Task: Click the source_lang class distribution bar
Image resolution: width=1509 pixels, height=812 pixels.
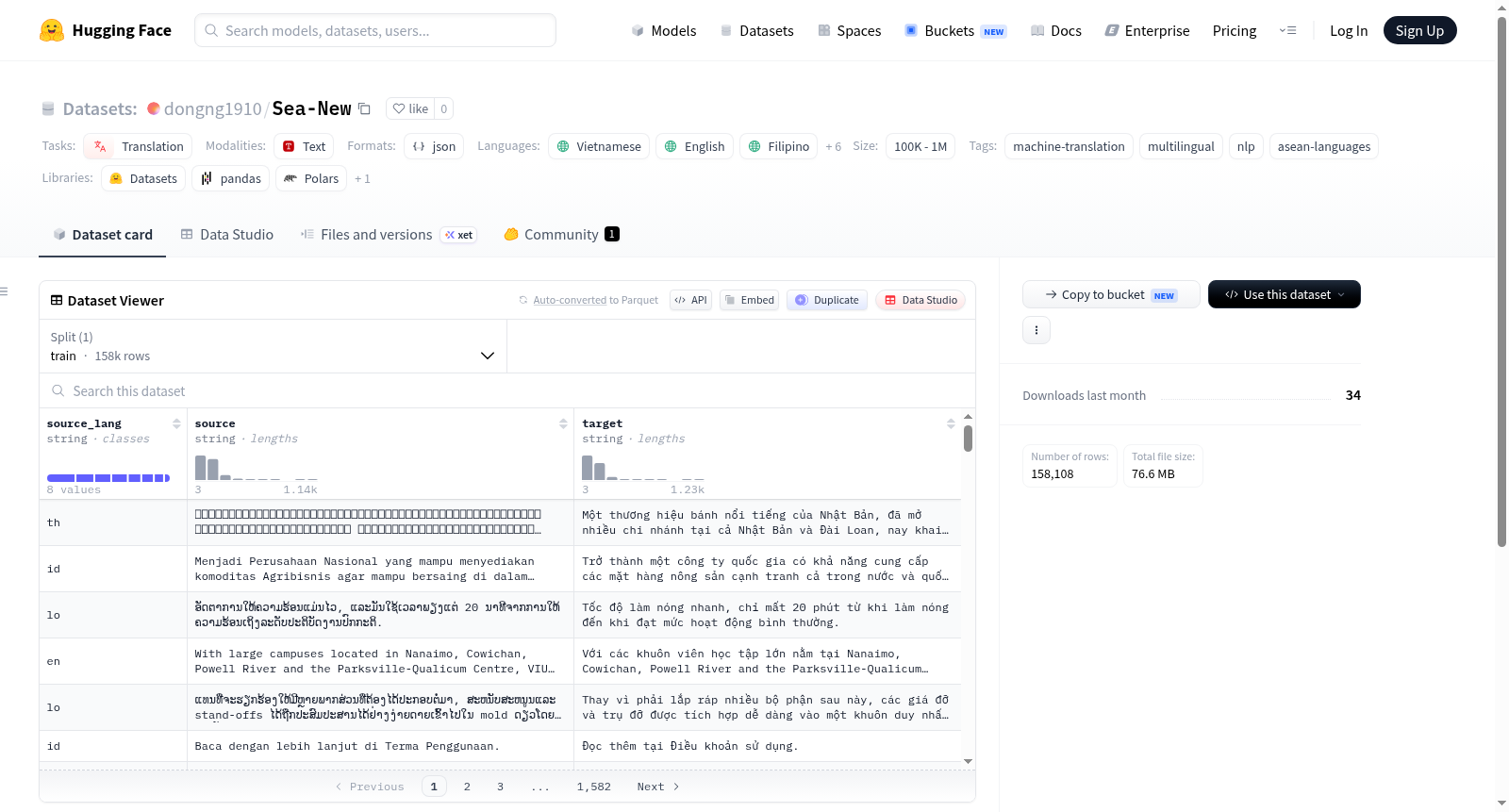Action: tap(108, 478)
